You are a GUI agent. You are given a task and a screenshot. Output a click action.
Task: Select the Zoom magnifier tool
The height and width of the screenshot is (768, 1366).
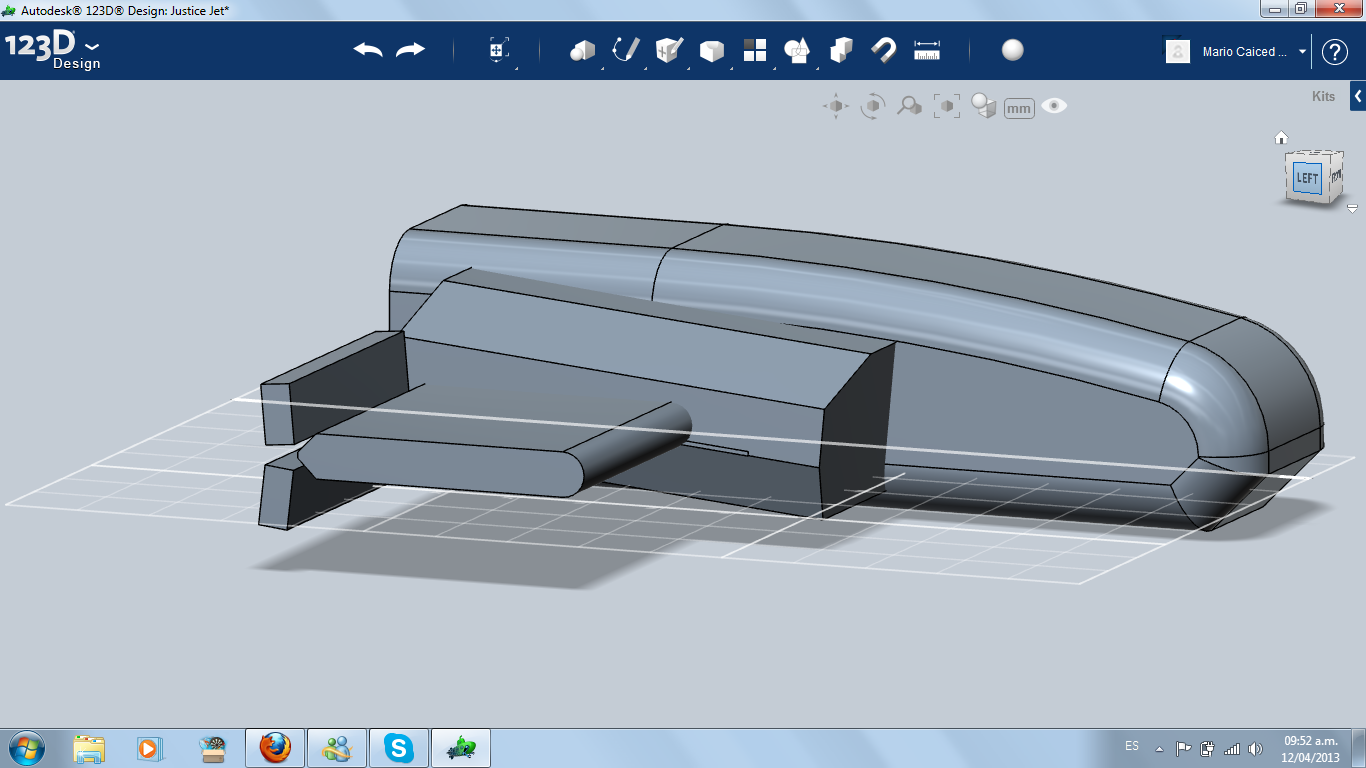(909, 106)
